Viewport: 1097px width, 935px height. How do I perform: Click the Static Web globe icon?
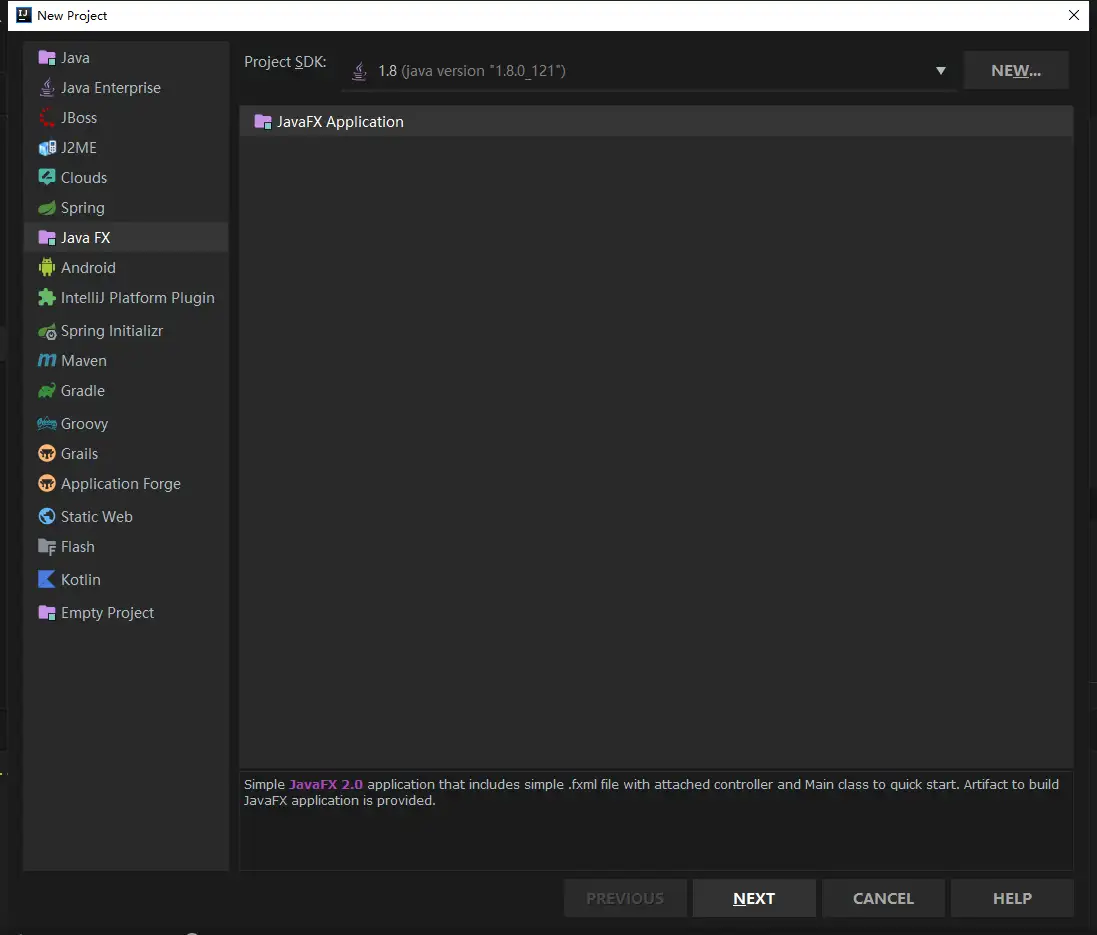click(x=46, y=517)
